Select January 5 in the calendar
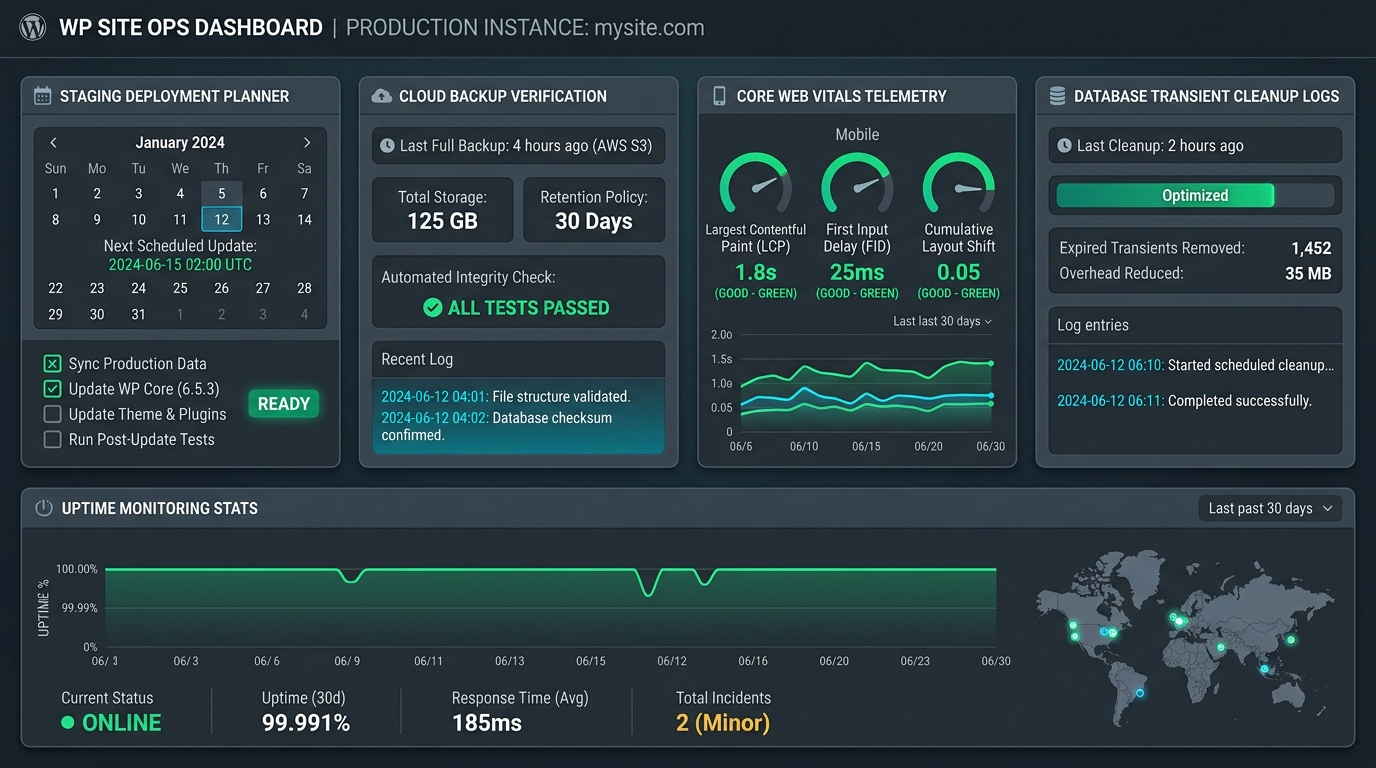Viewport: 1376px width, 768px height. (x=222, y=193)
